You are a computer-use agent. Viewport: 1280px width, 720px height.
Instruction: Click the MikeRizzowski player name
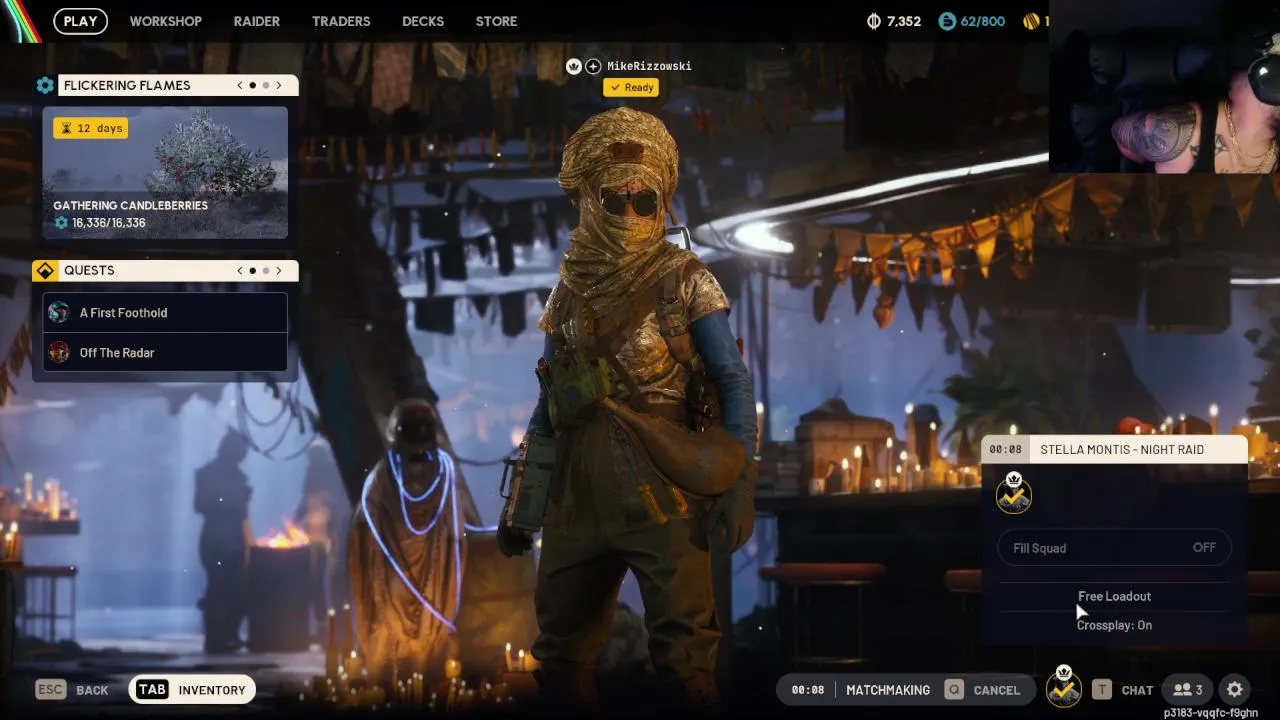[x=649, y=66]
